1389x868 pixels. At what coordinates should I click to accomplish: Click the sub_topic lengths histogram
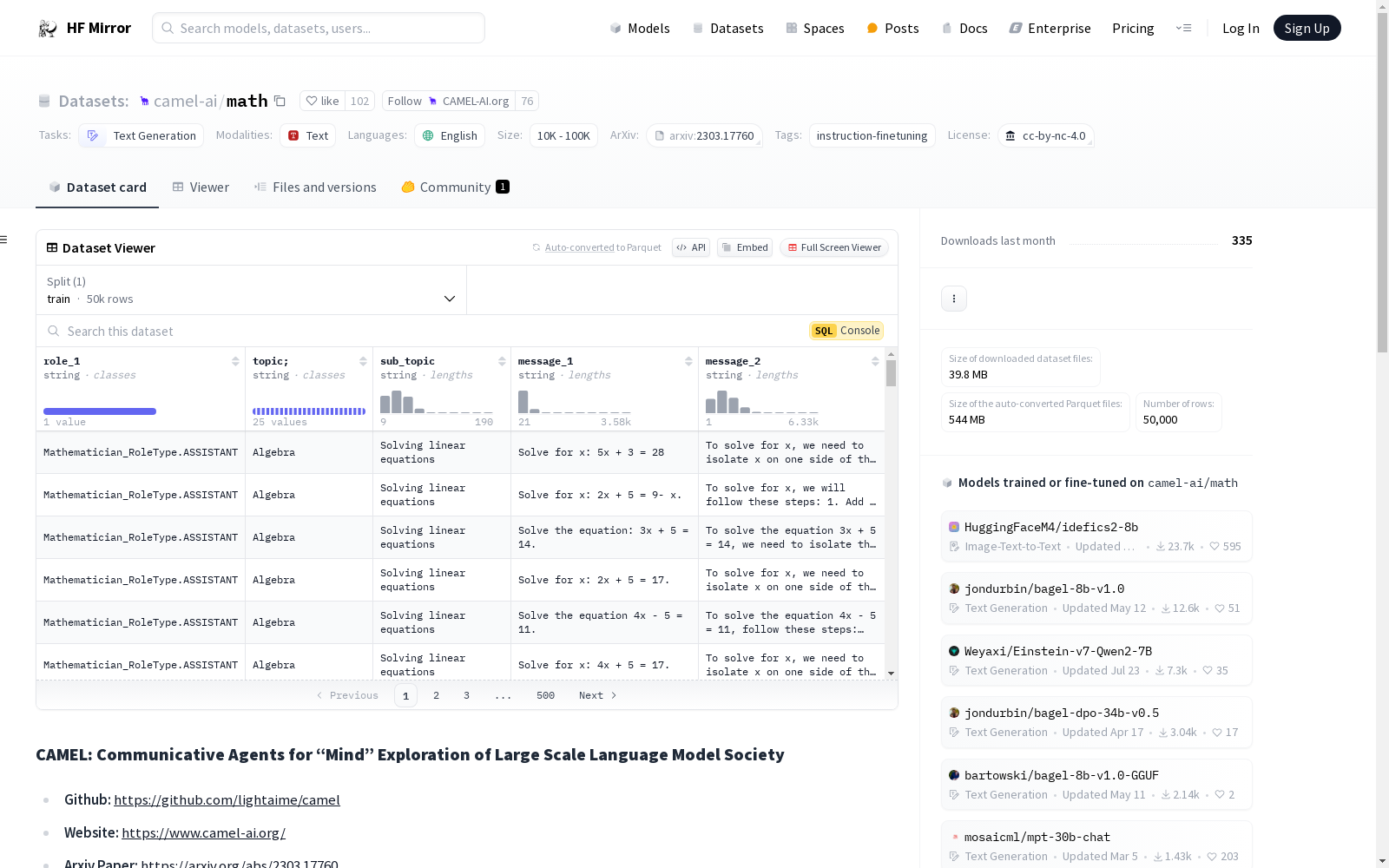(x=437, y=401)
